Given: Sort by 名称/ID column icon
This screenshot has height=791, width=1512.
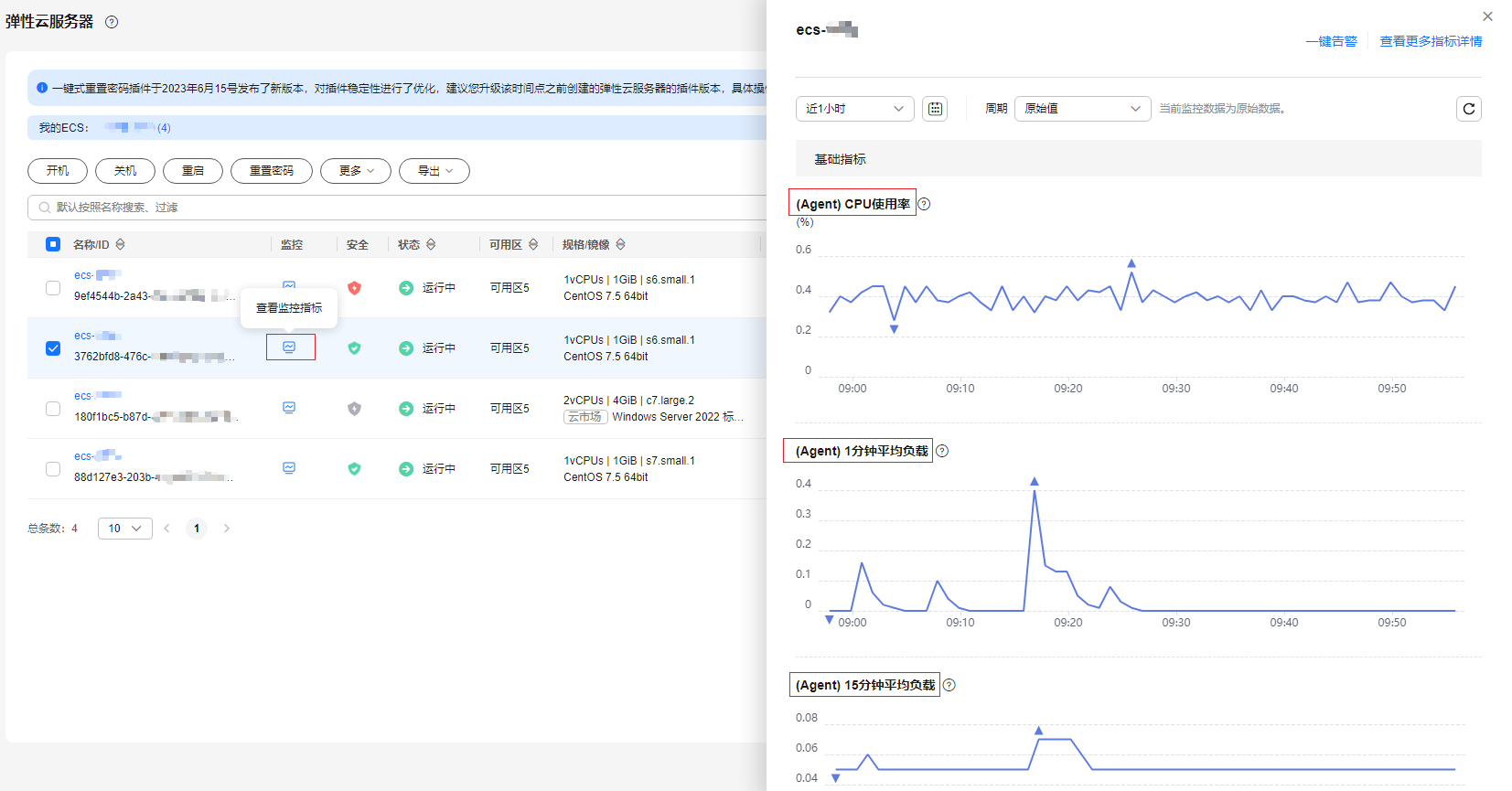Looking at the screenshot, I should tap(121, 244).
